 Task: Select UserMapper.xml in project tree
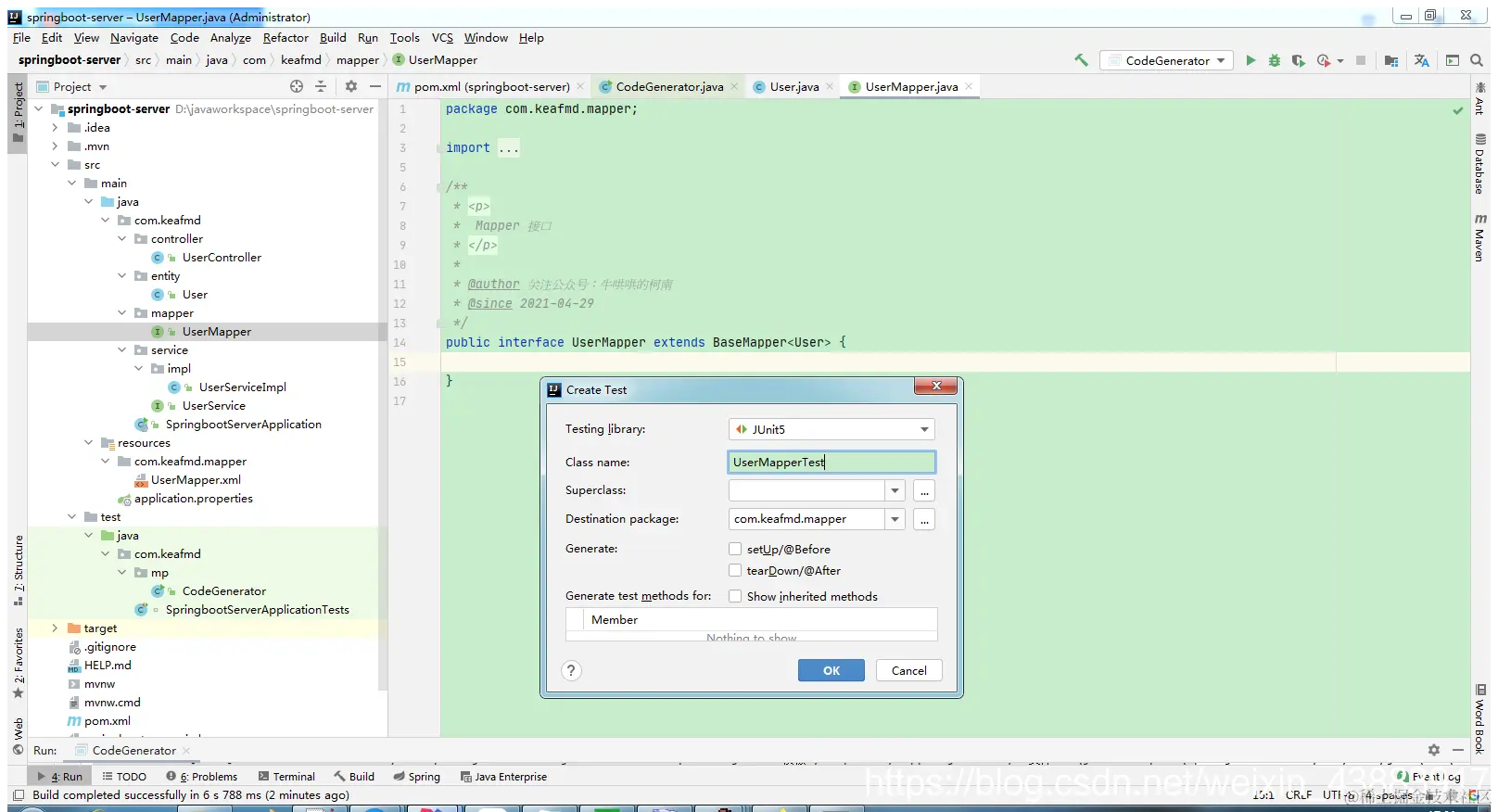(x=196, y=480)
